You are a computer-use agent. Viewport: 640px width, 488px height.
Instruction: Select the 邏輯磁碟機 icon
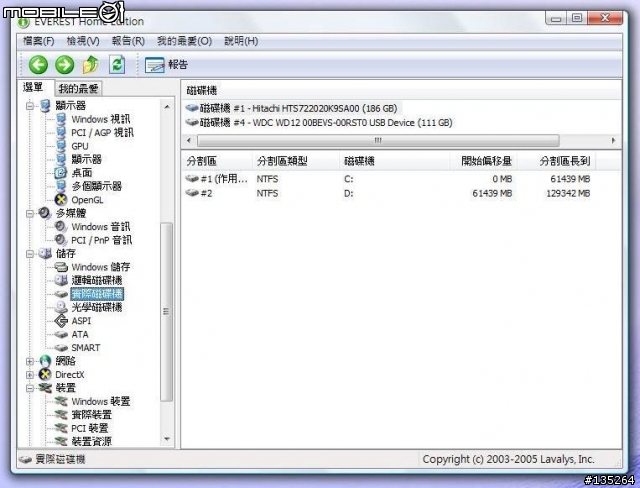[x=61, y=280]
